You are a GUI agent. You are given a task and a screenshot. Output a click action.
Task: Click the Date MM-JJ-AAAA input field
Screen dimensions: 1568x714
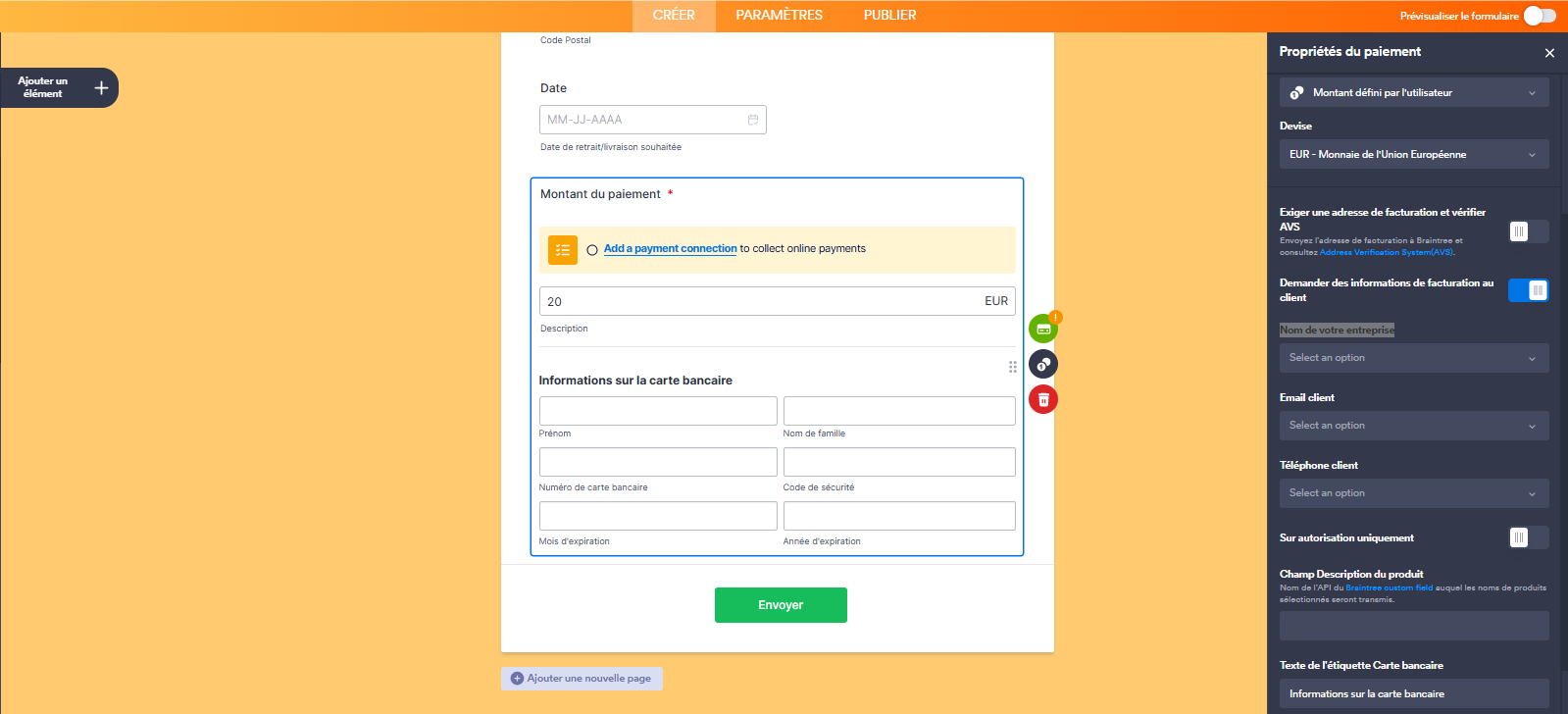click(x=653, y=120)
